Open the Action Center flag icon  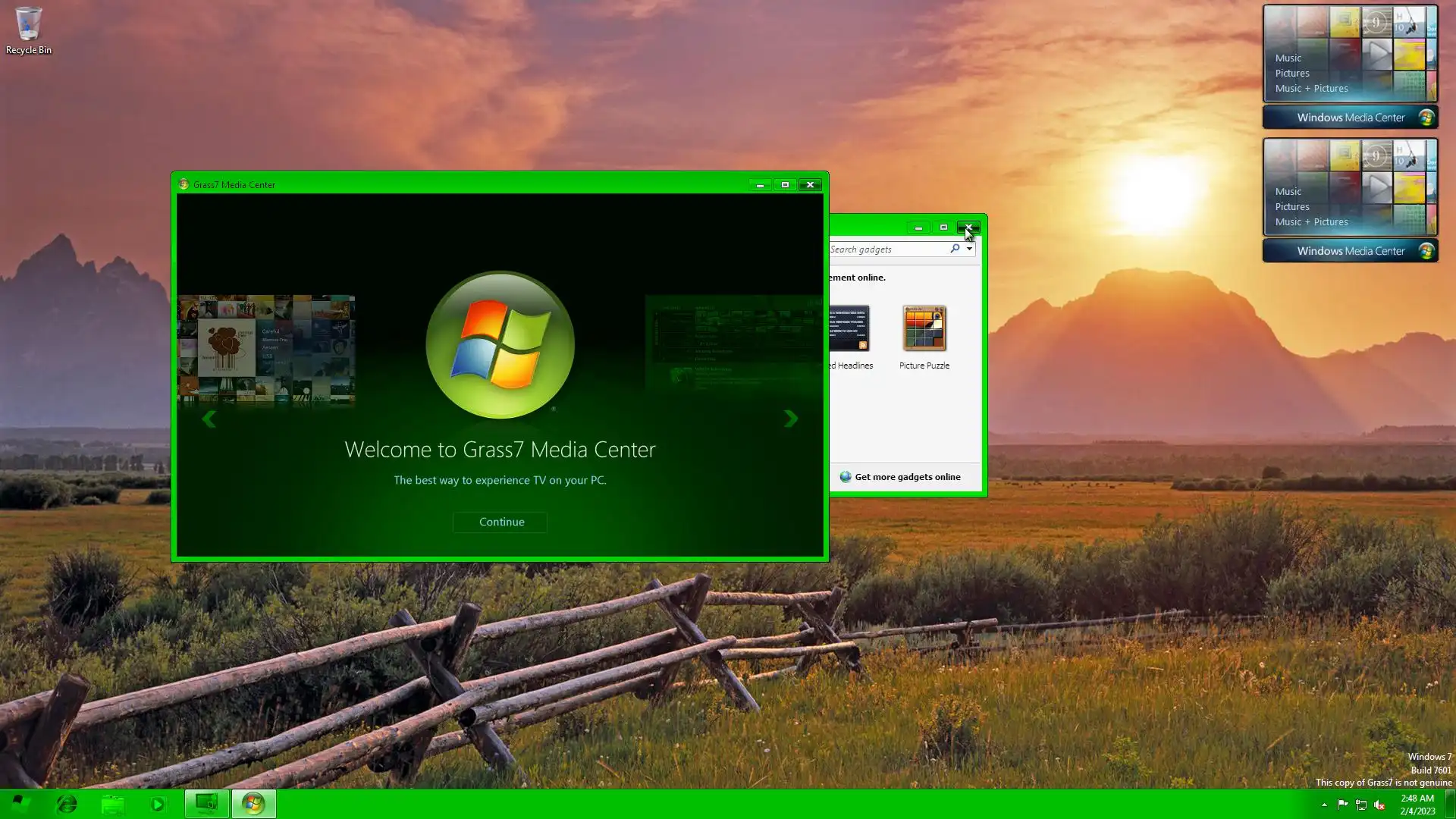1342,805
